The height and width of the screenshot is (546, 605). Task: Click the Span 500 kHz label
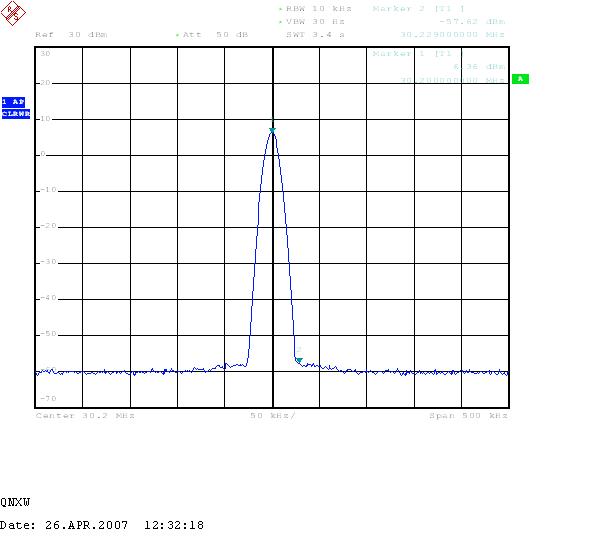pyautogui.click(x=468, y=414)
